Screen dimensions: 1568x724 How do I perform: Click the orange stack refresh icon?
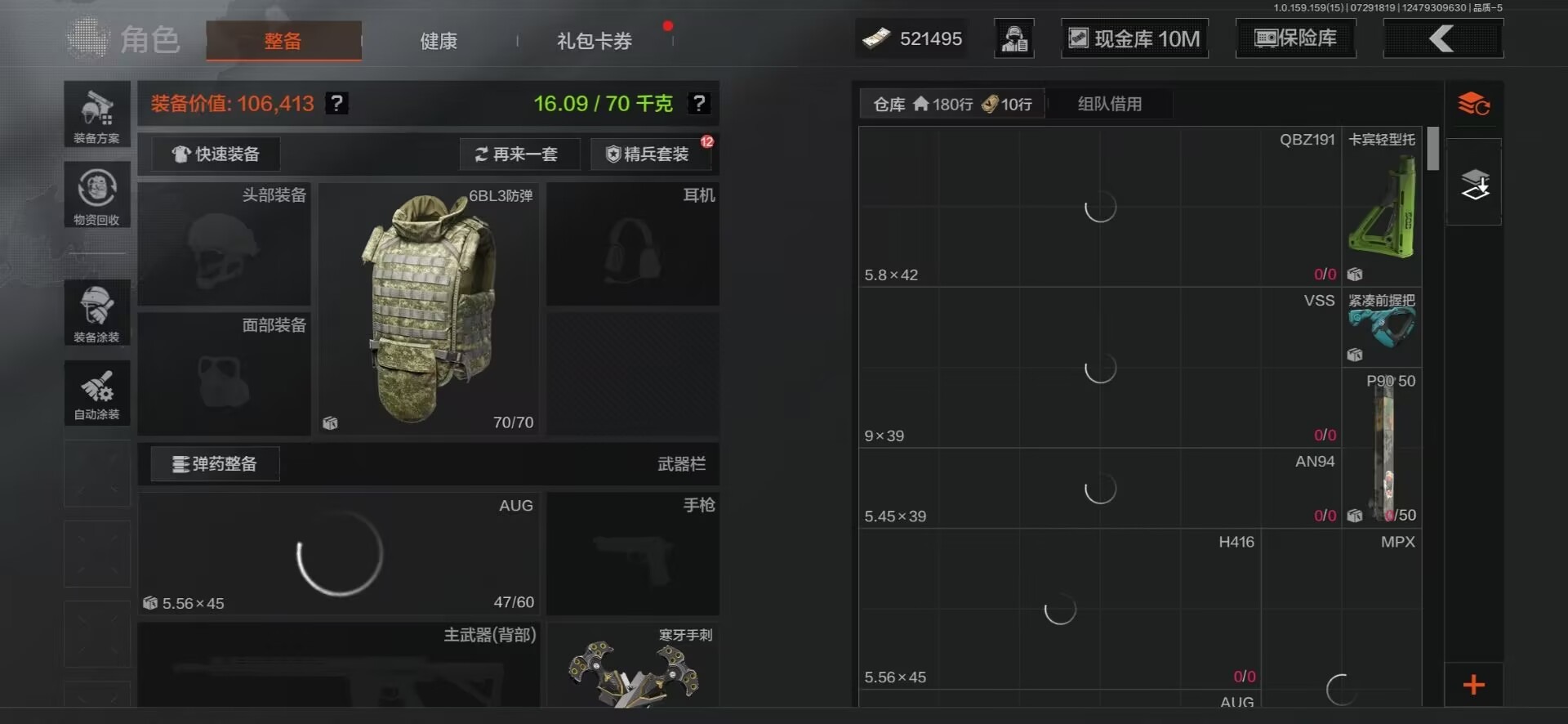coord(1473,105)
